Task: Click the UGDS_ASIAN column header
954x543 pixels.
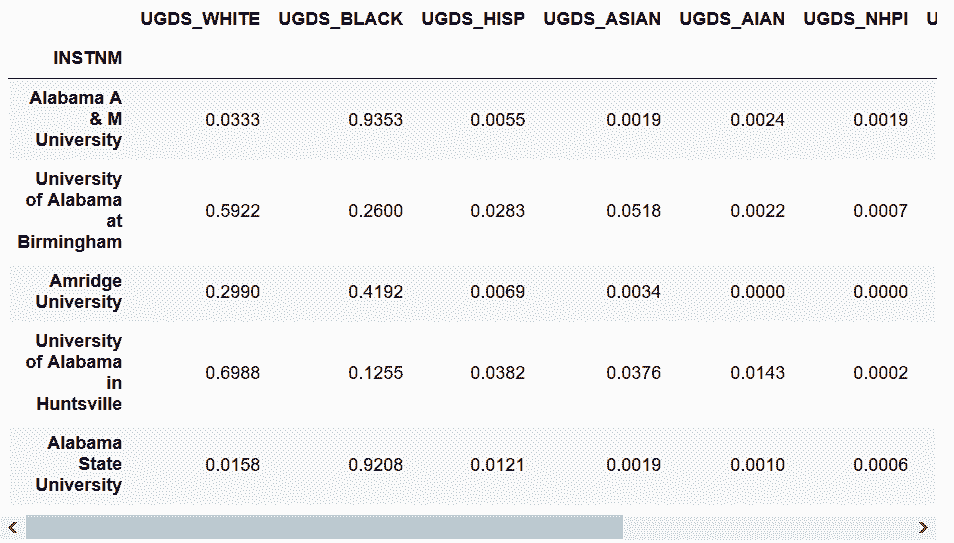Action: [x=602, y=19]
